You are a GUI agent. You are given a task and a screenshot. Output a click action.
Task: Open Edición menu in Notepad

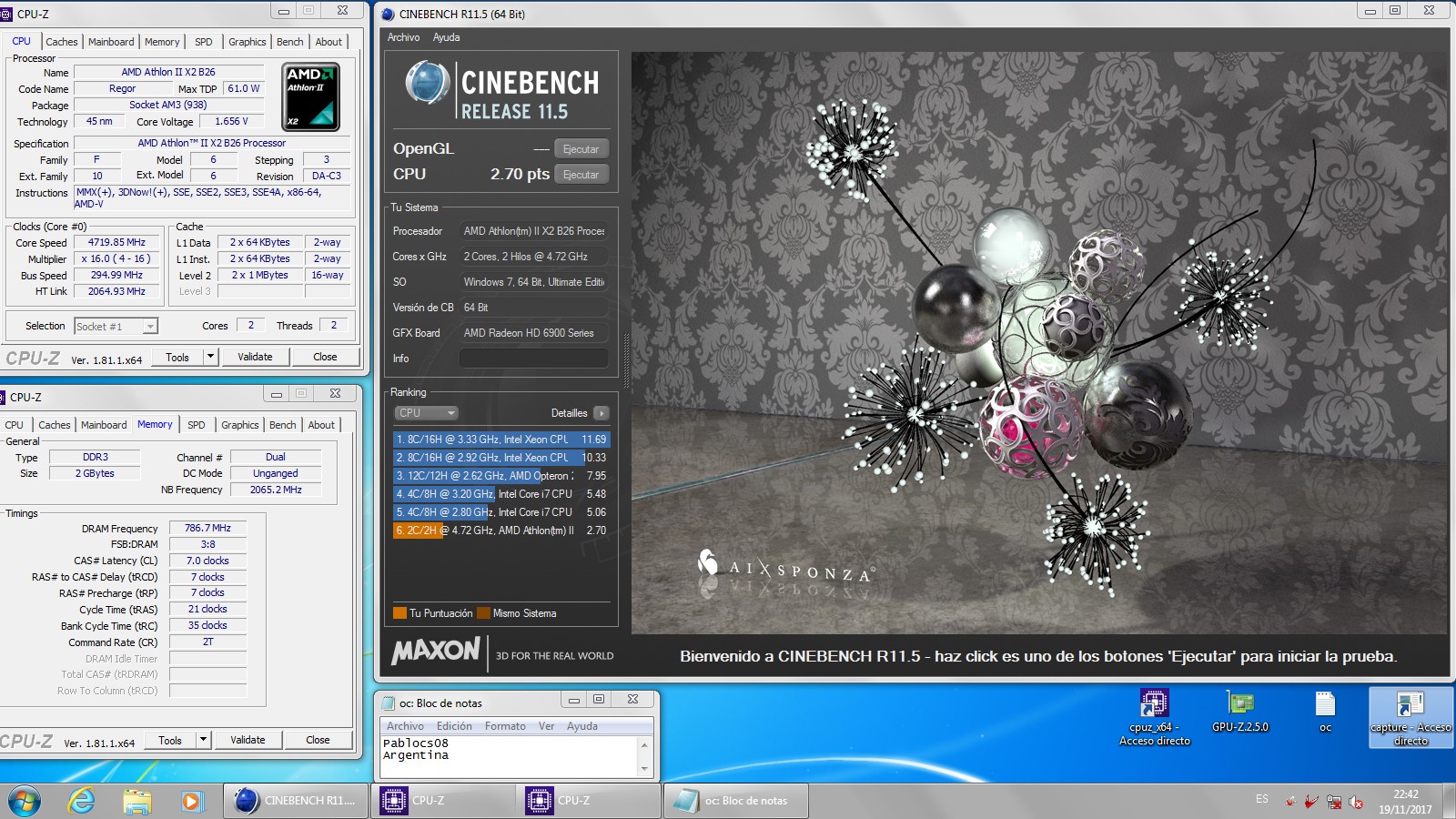coord(454,726)
